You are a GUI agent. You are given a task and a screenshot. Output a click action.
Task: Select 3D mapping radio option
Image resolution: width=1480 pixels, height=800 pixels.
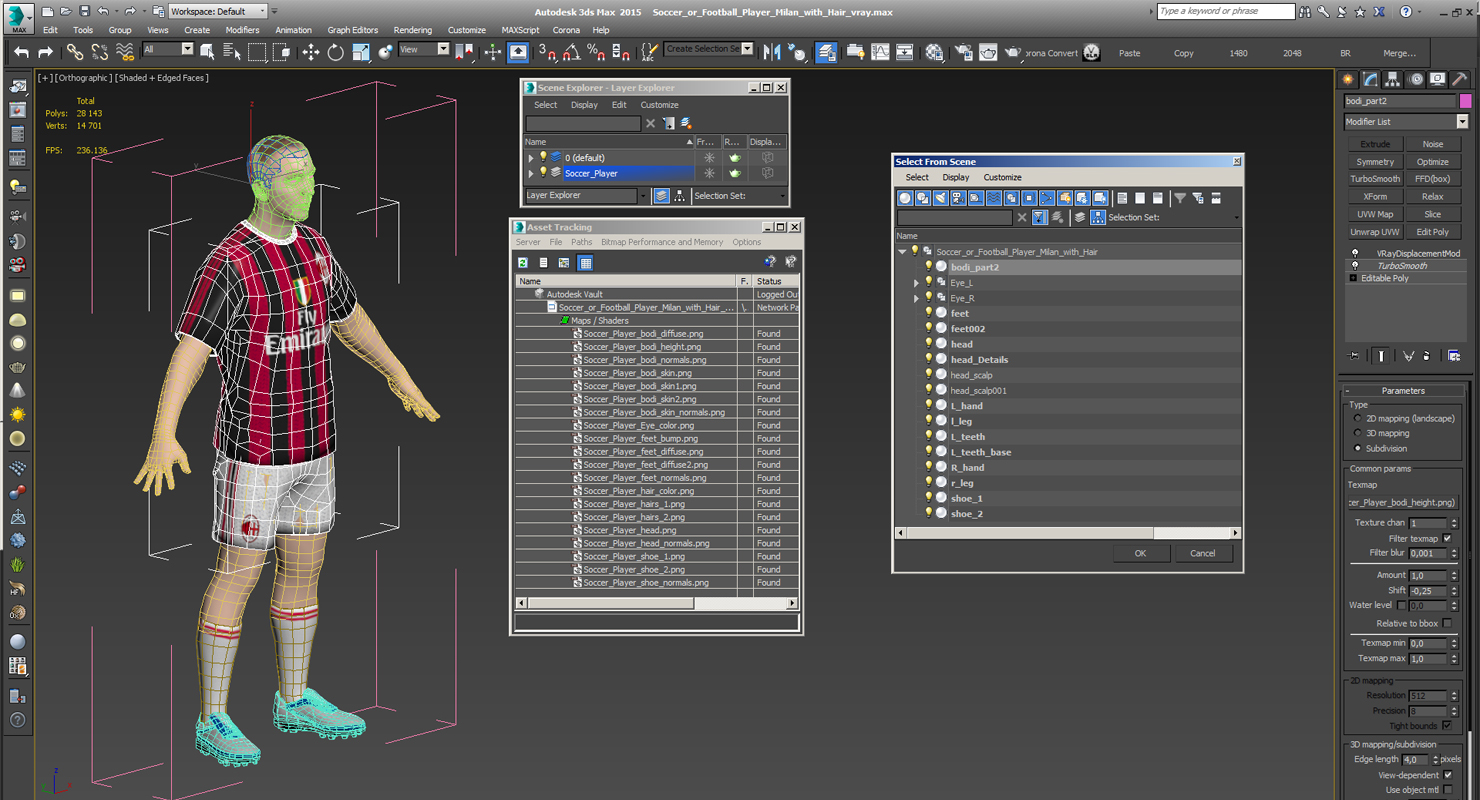(1358, 433)
